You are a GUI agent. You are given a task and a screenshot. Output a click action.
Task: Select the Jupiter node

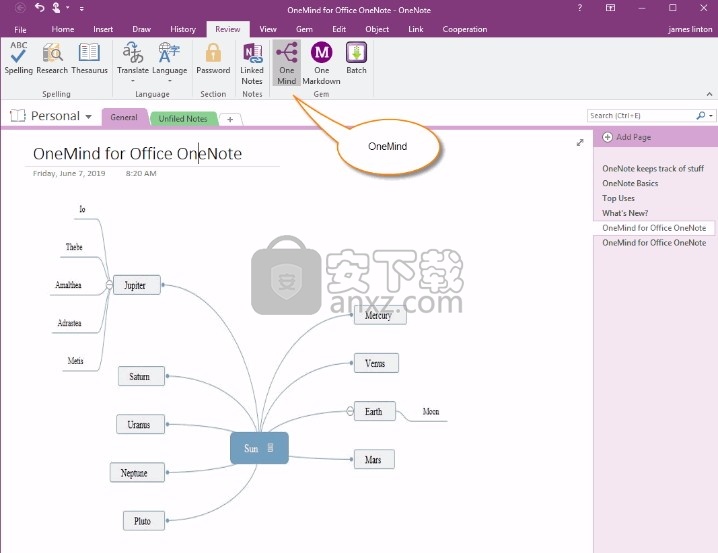136,285
